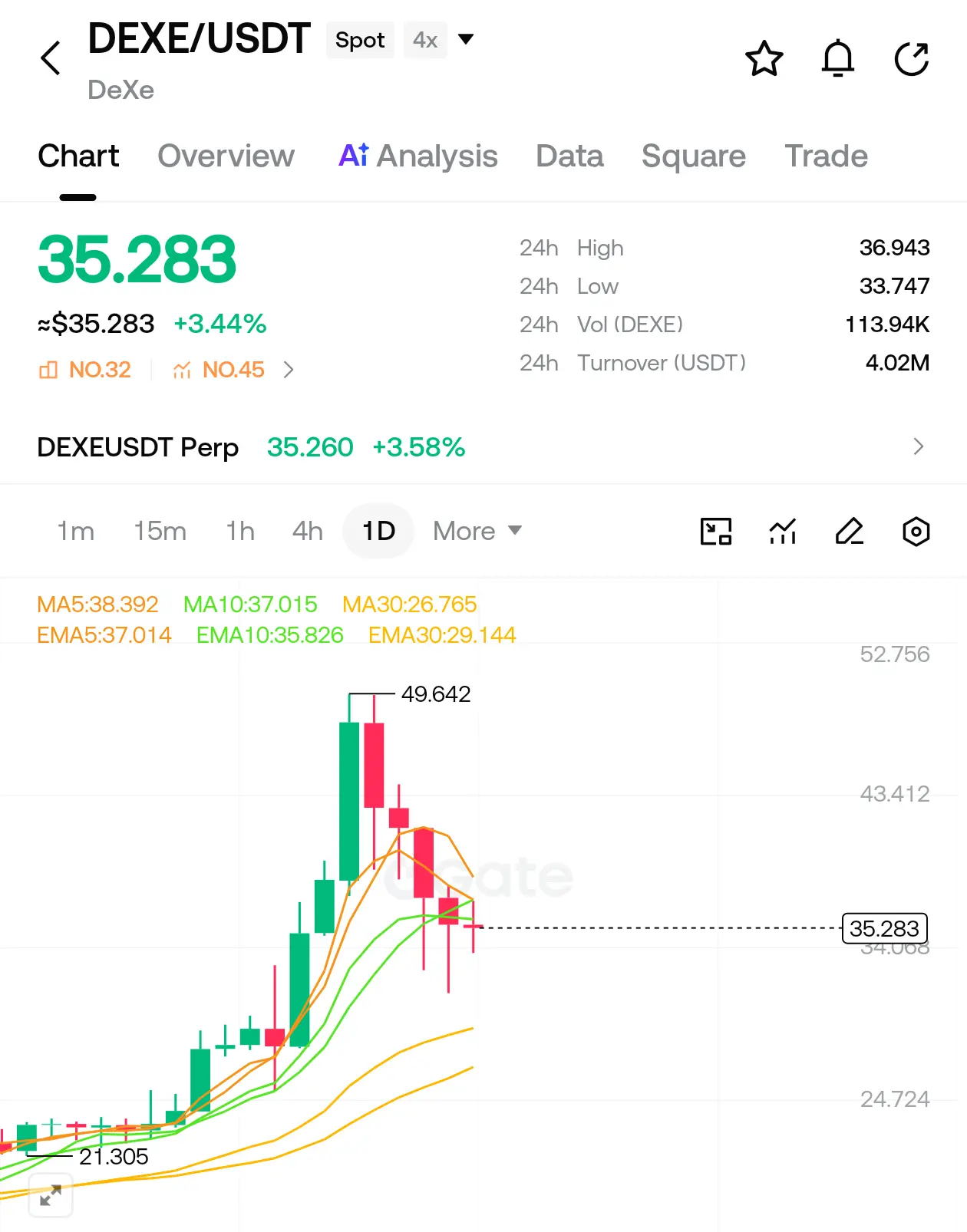The height and width of the screenshot is (1232, 967).
Task: Tap the MA30:26.765 indicator label
Action: [410, 604]
